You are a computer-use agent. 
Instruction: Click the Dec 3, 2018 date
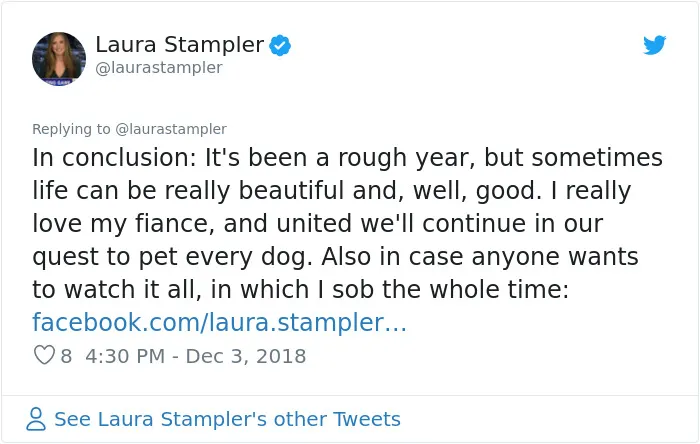pyautogui.click(x=246, y=356)
